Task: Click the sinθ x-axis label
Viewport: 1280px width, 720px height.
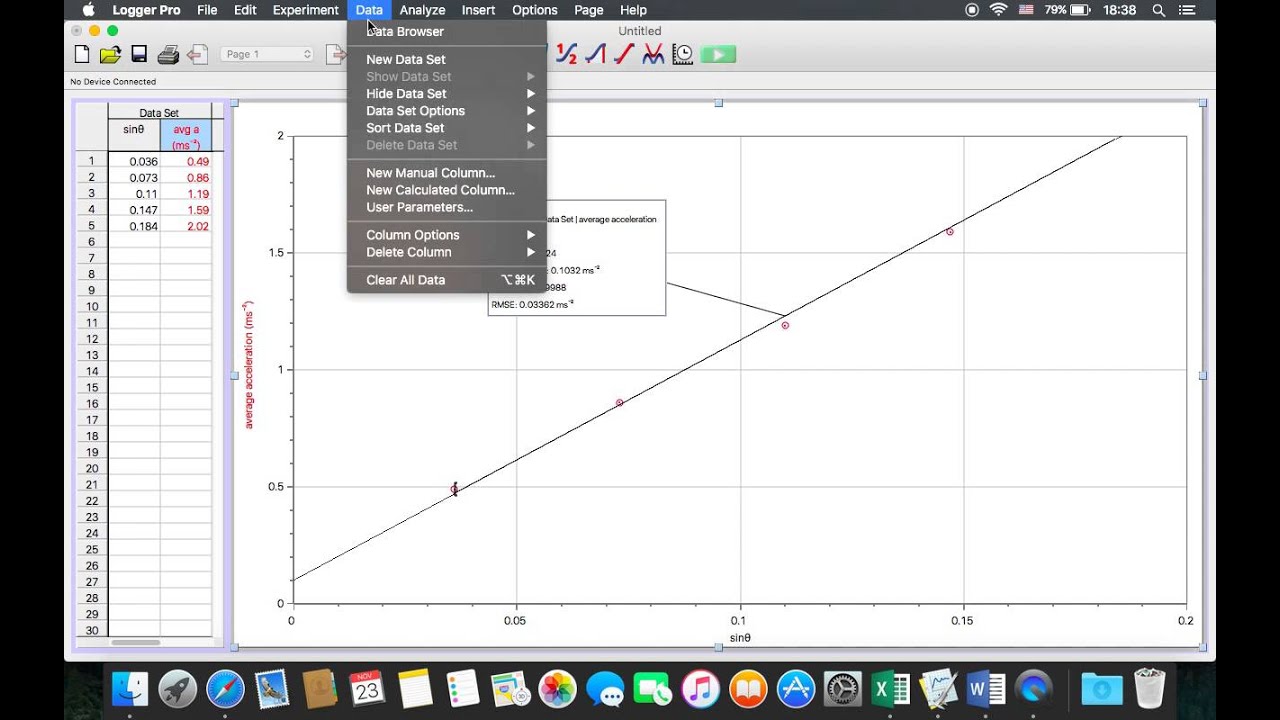Action: tap(740, 638)
